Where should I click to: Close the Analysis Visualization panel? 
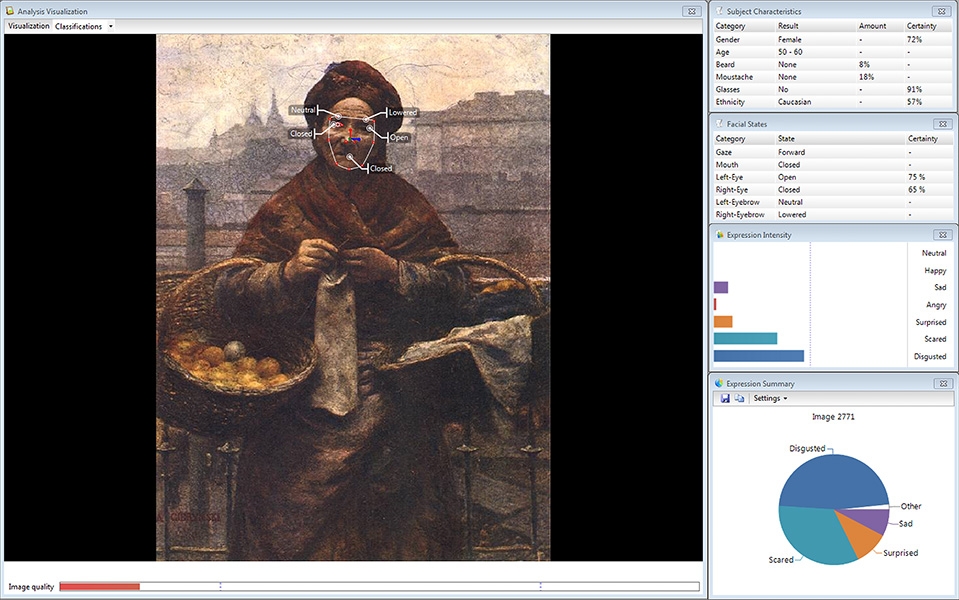click(691, 11)
